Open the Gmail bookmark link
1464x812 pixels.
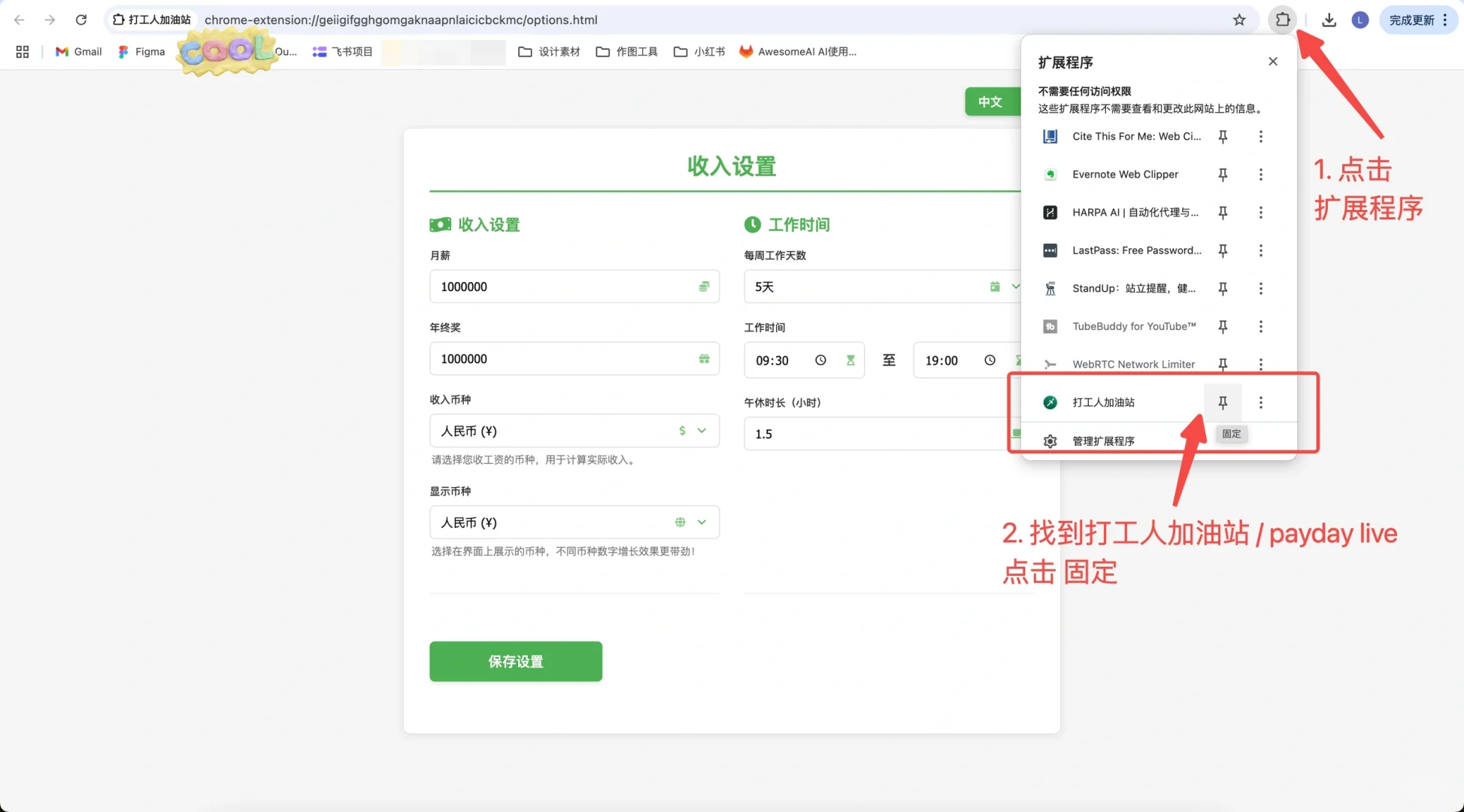coord(77,51)
